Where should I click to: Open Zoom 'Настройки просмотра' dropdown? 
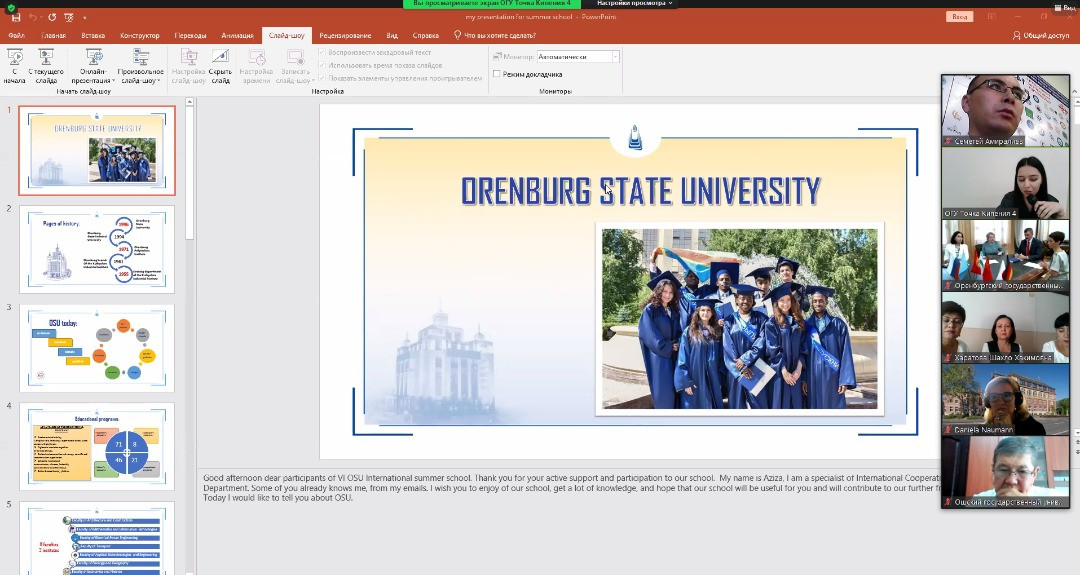click(636, 4)
